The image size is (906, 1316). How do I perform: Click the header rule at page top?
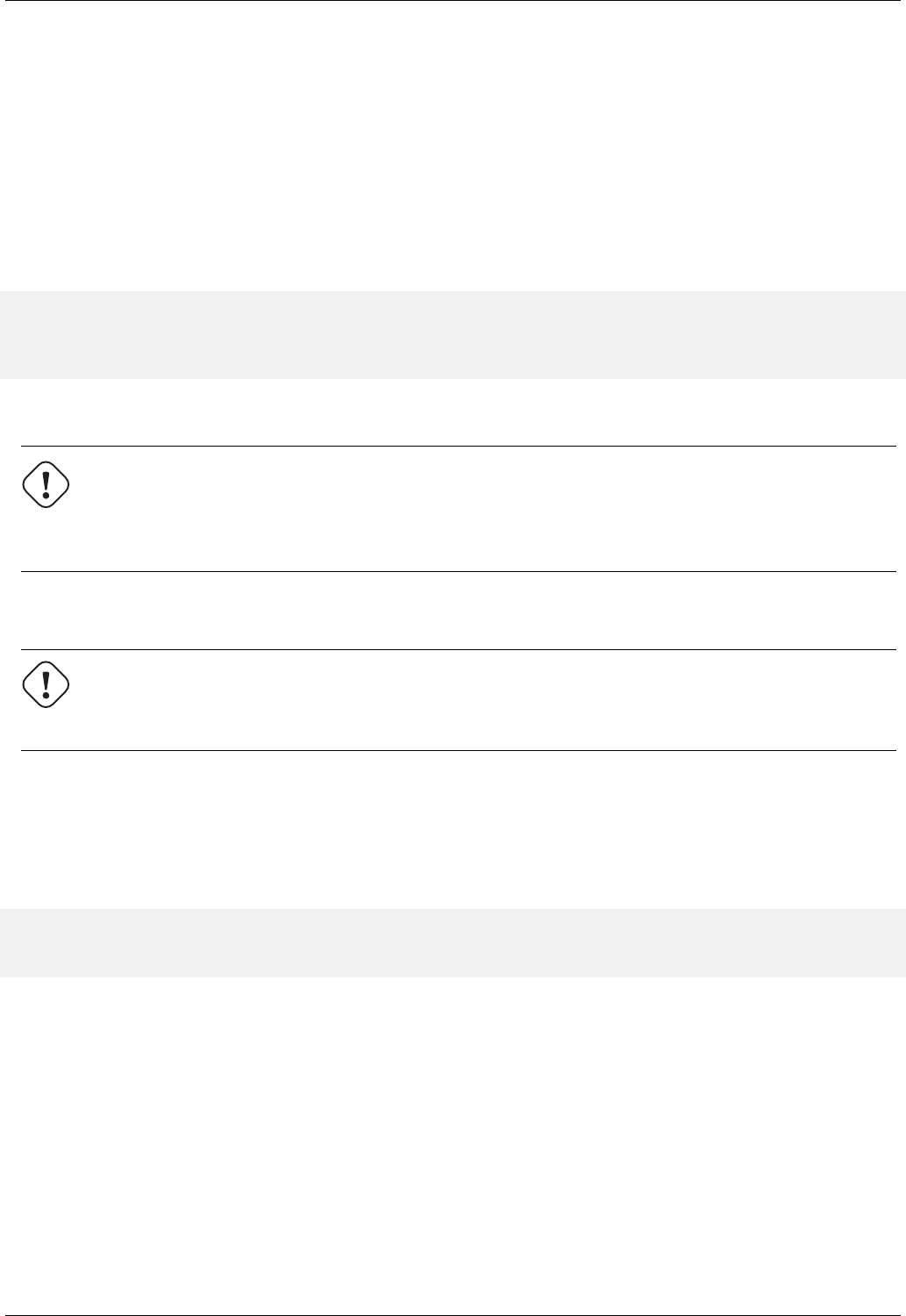tap(453, 1)
